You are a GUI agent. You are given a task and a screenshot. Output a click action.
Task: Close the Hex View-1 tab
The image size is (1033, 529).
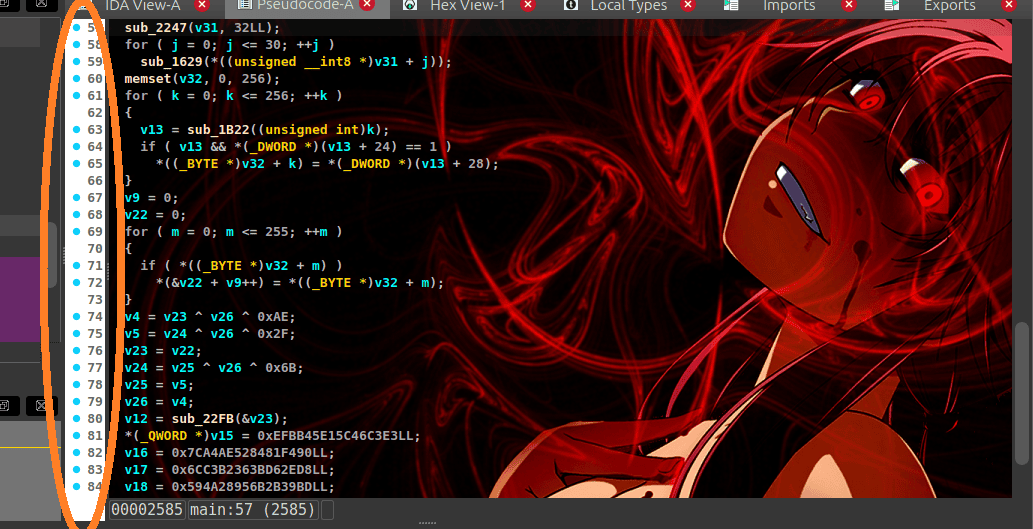coord(527,5)
